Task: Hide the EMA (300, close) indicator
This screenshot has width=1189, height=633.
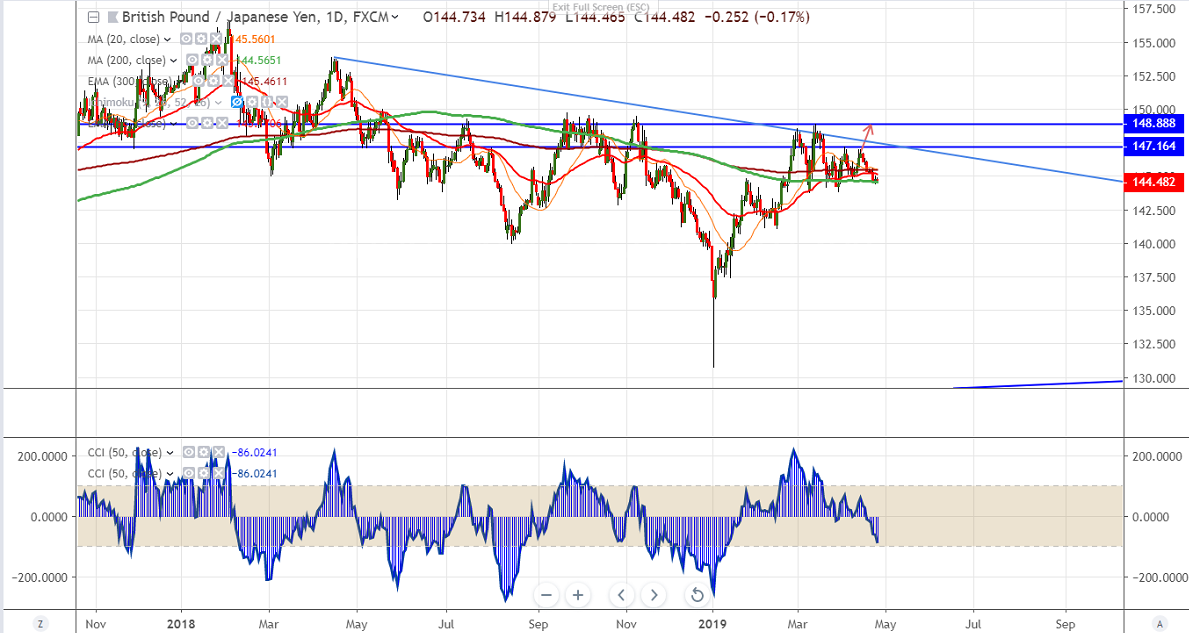Action: coord(198,81)
